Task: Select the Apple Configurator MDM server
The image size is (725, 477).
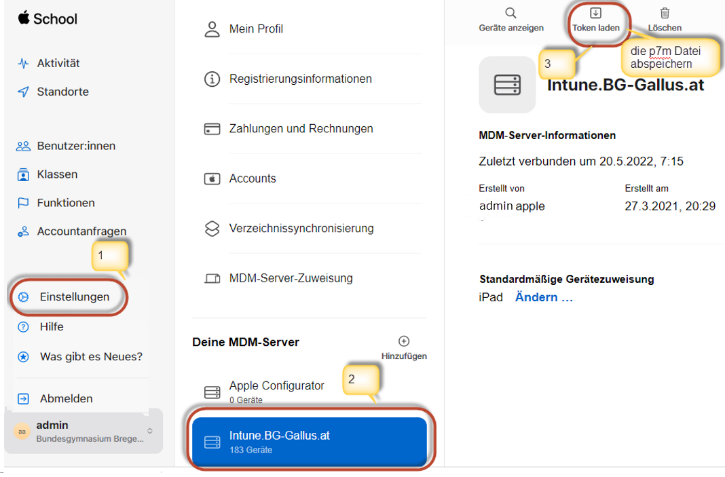Action: pyautogui.click(x=276, y=390)
